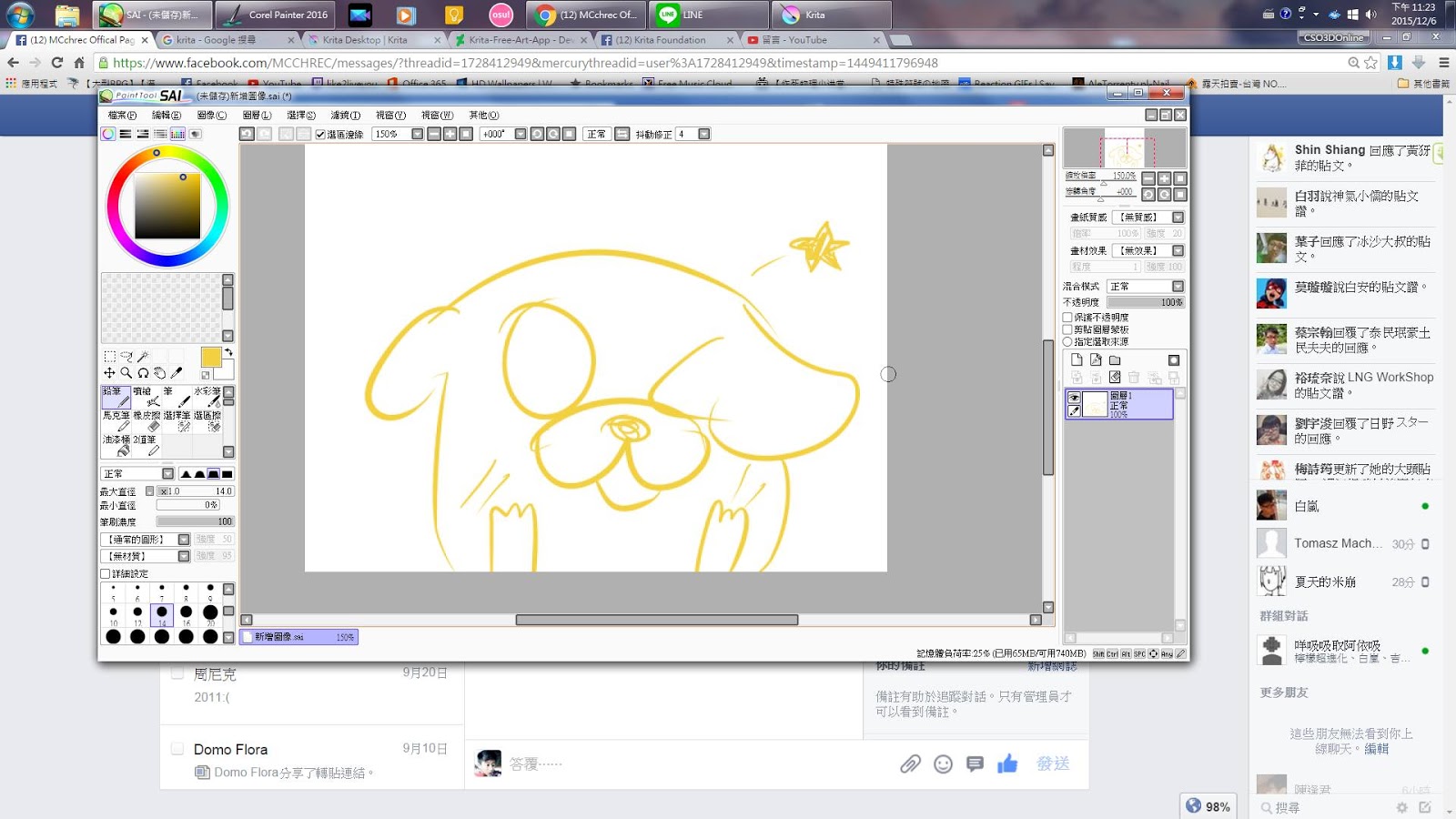
Task: Open the 編輯(E) edit menu
Action: click(x=167, y=116)
